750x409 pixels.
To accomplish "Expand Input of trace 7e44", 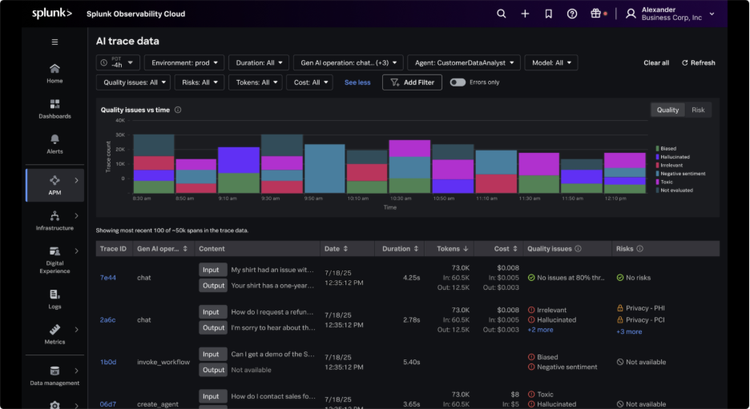I will tap(211, 269).
